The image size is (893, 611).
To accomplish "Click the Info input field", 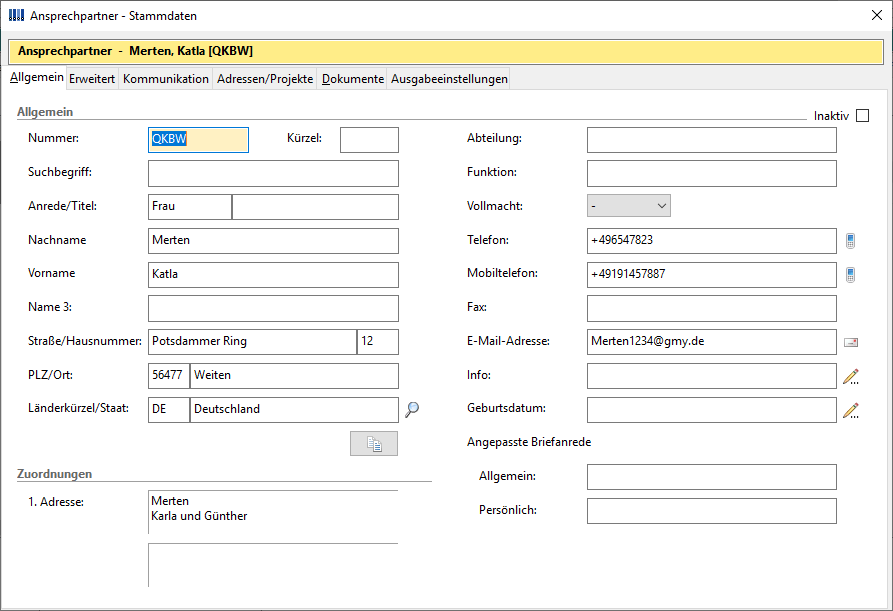I will 712,376.
